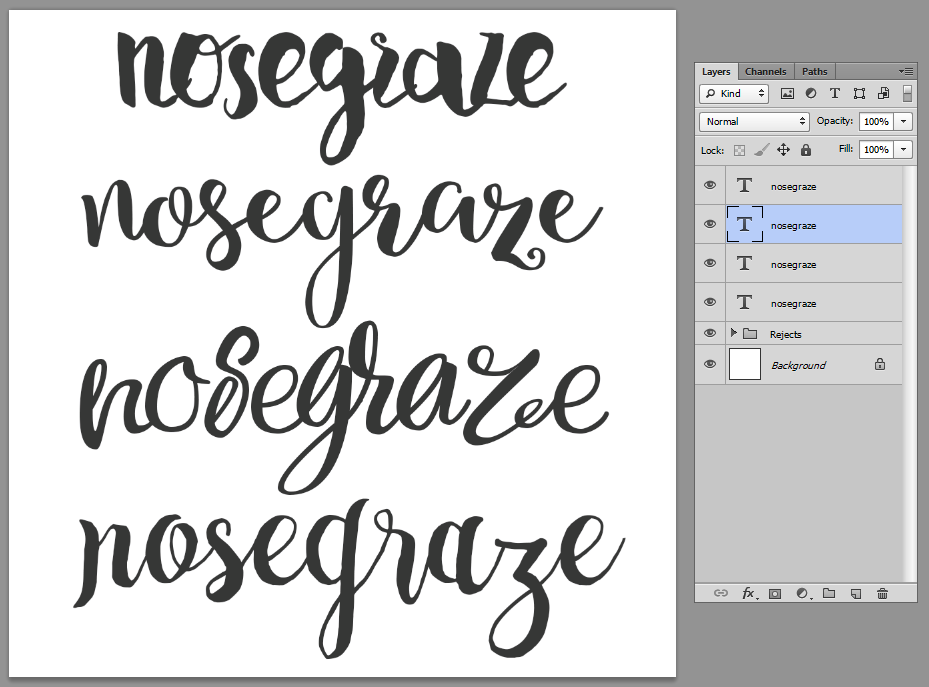The height and width of the screenshot is (687, 929).
Task: Create a new group with folder icon
Action: point(829,593)
